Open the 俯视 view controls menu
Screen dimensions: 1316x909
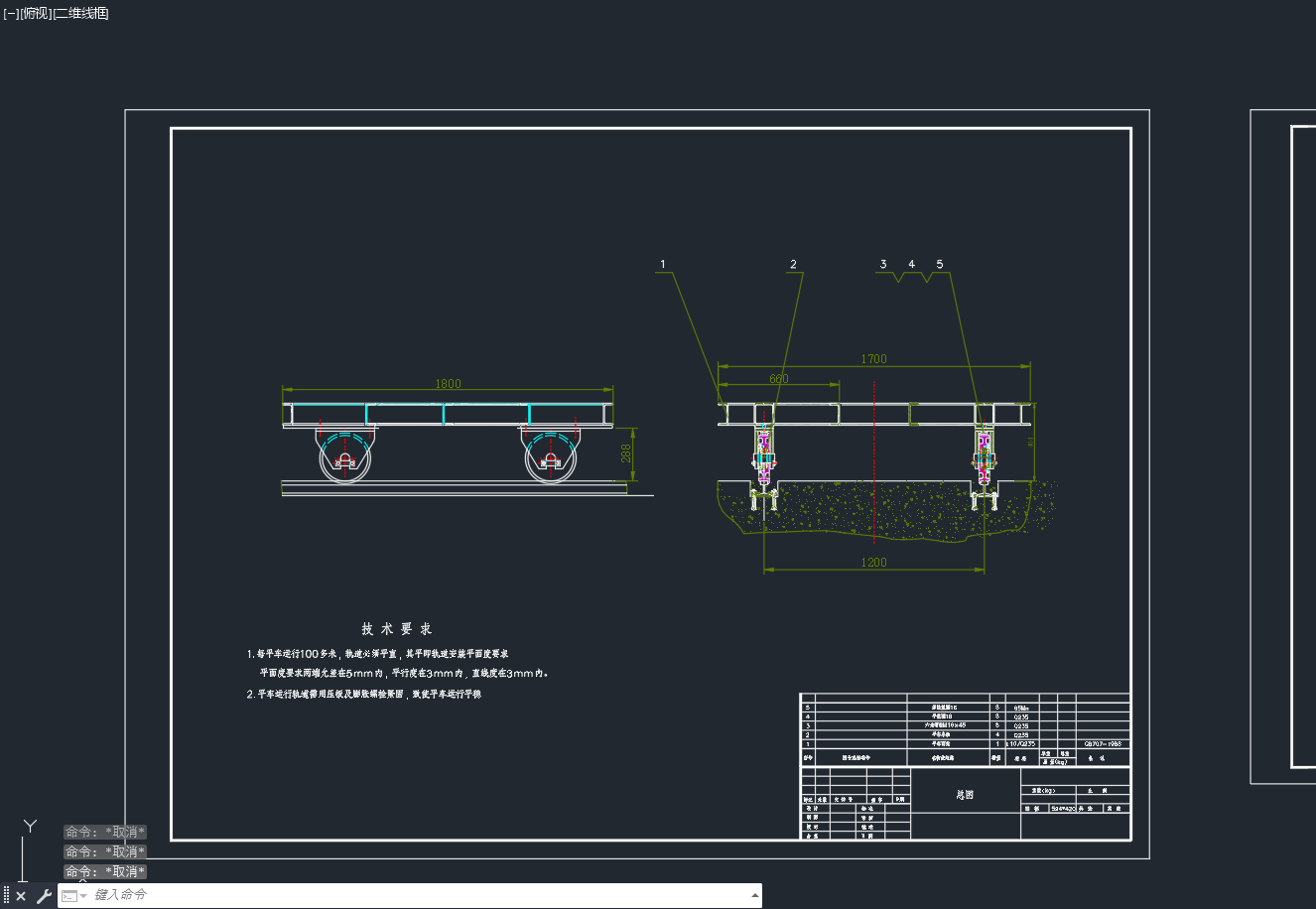click(35, 13)
